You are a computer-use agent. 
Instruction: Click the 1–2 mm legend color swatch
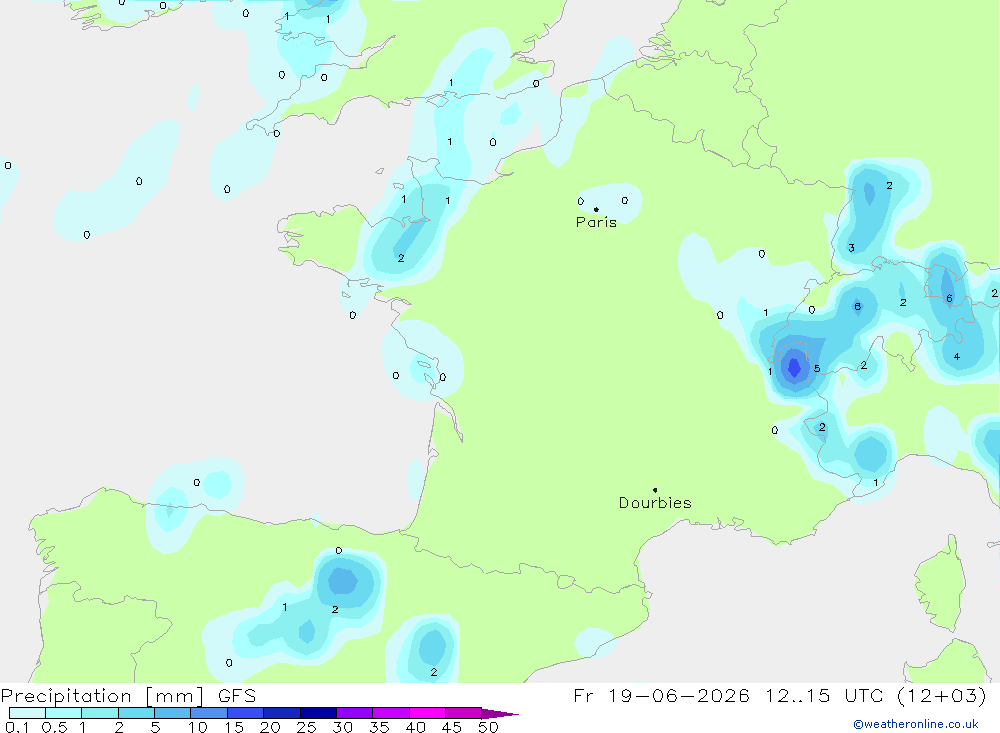(100, 713)
